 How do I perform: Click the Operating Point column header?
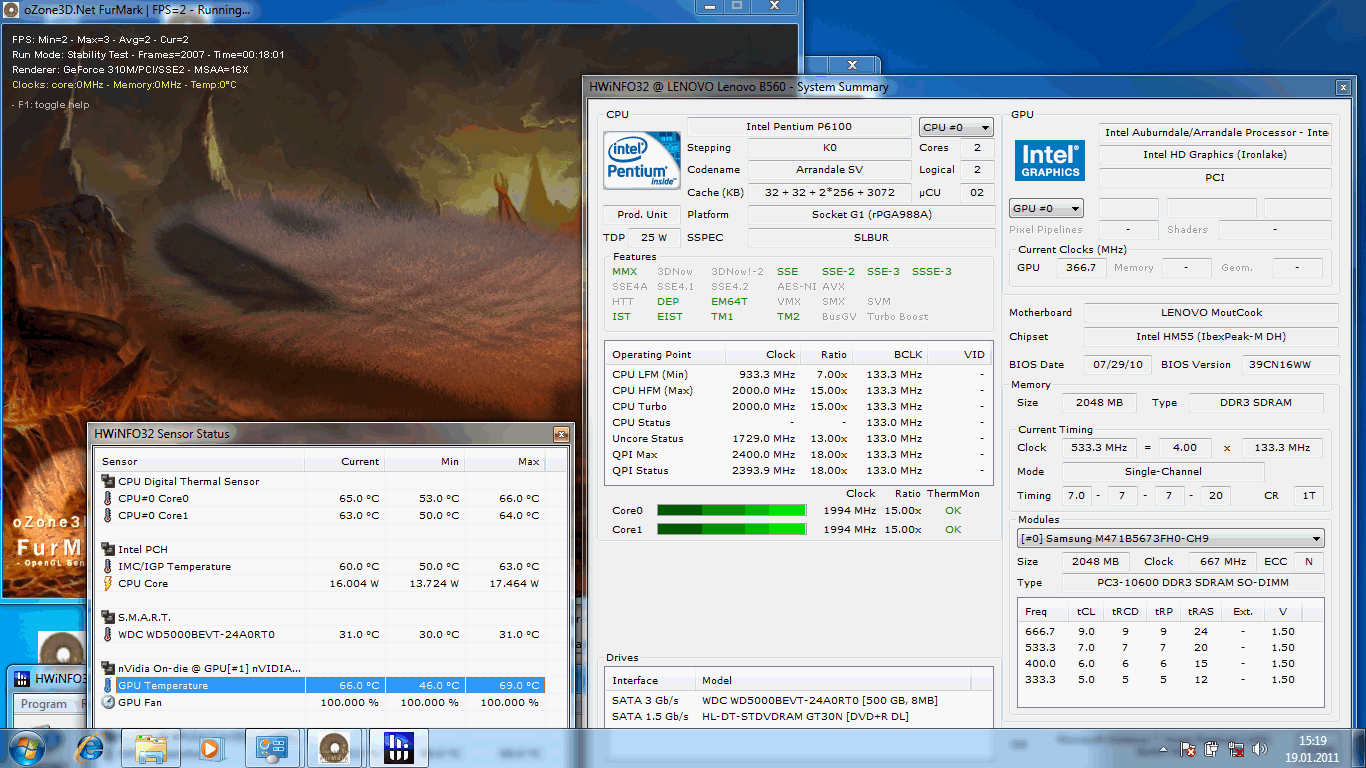pyautogui.click(x=665, y=354)
